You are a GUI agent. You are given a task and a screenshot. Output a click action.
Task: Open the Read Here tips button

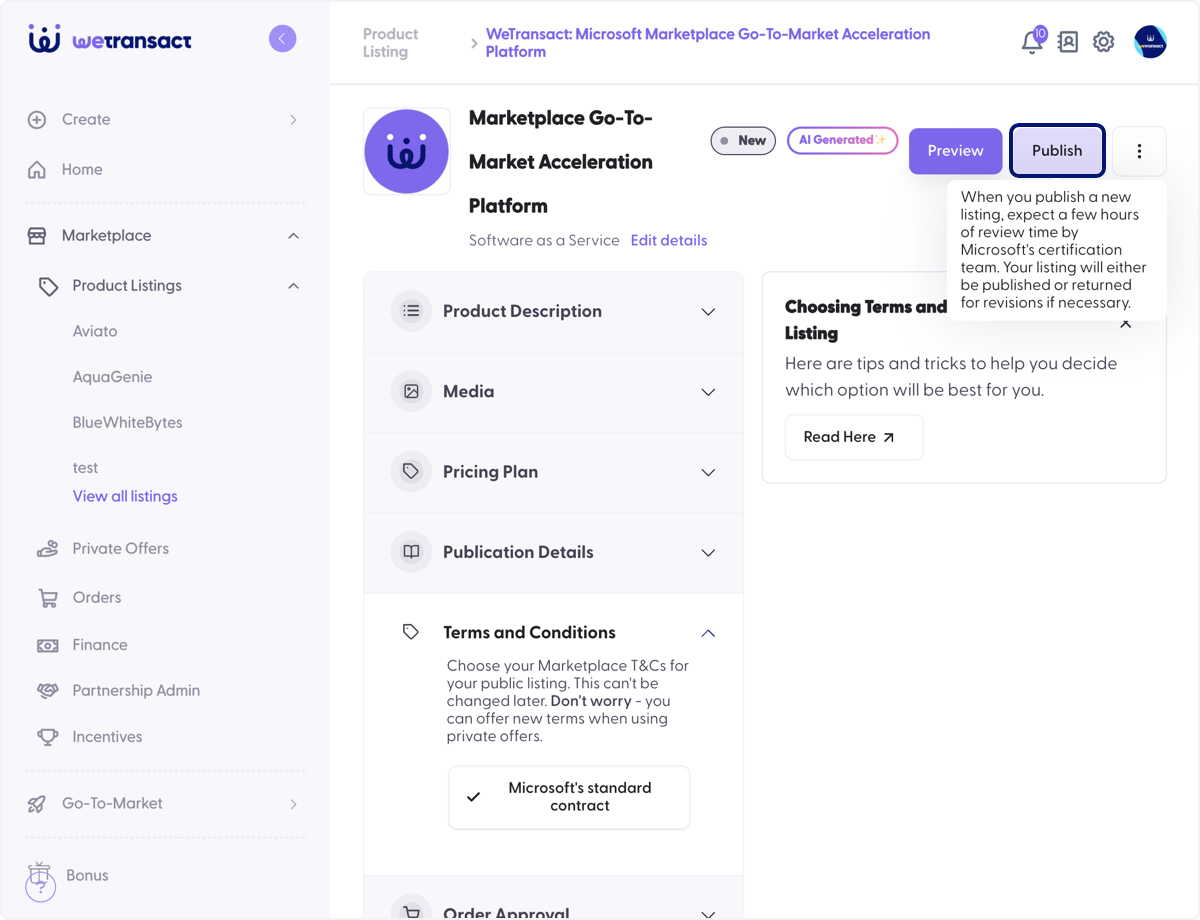(853, 437)
